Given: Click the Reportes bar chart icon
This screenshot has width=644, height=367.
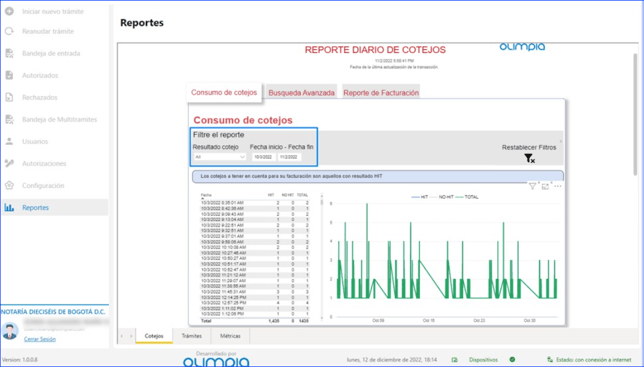Looking at the screenshot, I should (9, 207).
